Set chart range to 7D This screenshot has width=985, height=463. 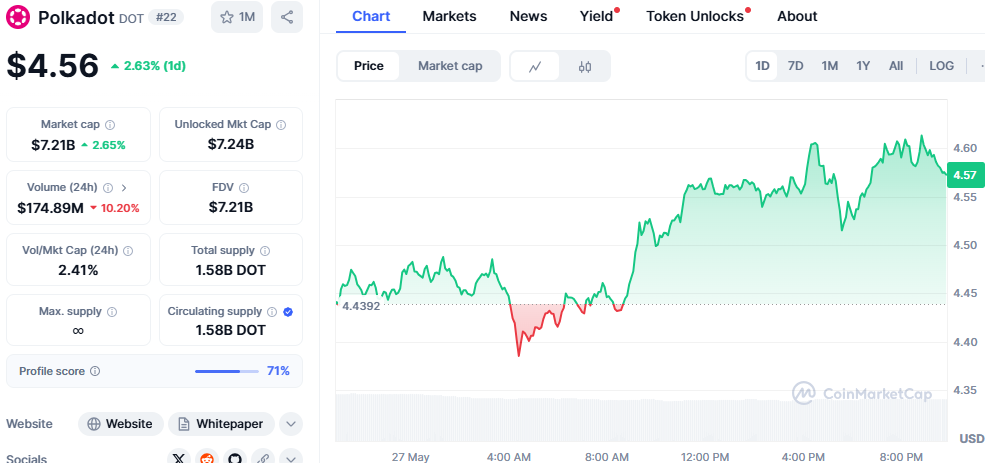(796, 66)
